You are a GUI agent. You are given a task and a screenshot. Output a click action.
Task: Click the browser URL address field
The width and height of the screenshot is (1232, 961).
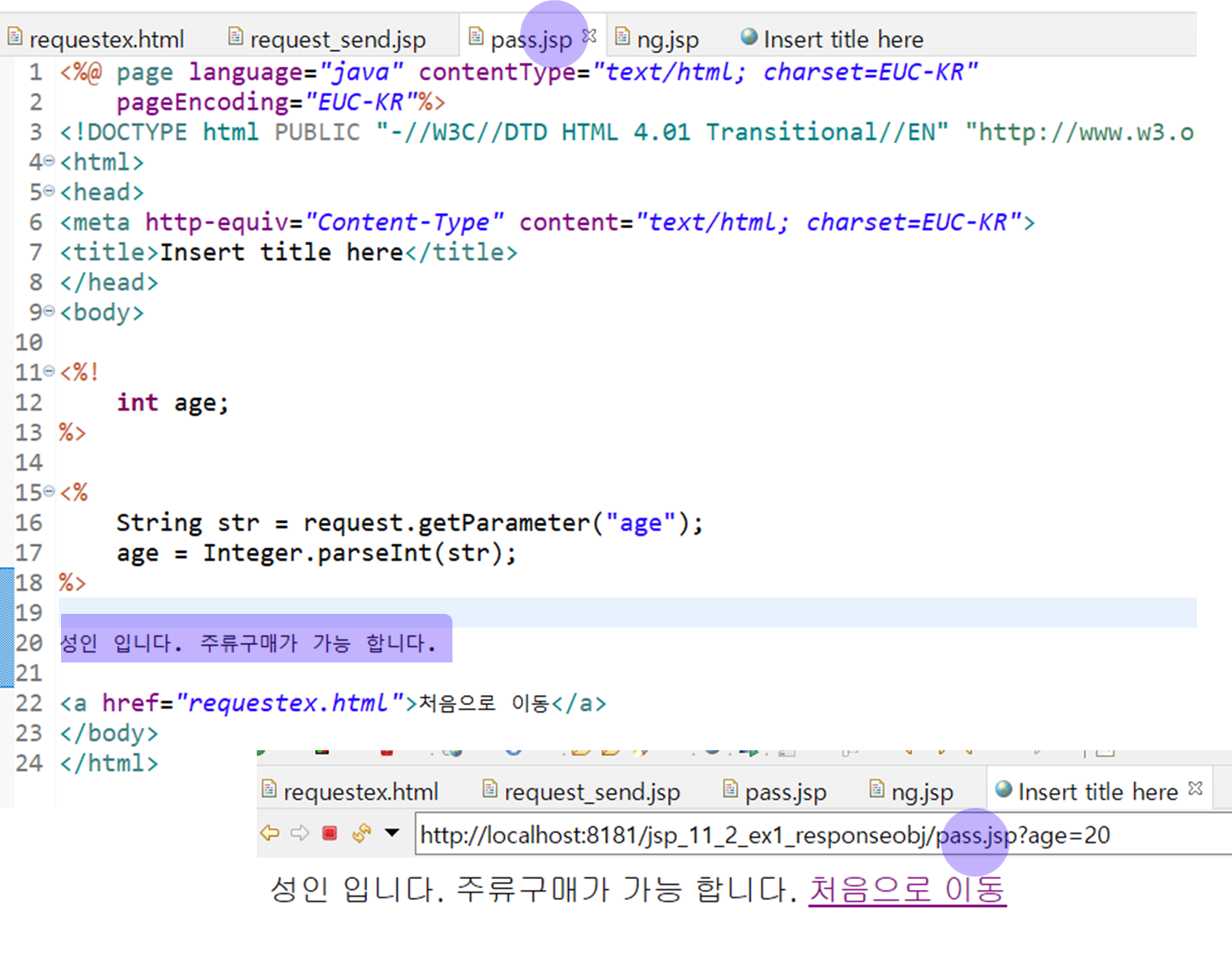[823, 835]
